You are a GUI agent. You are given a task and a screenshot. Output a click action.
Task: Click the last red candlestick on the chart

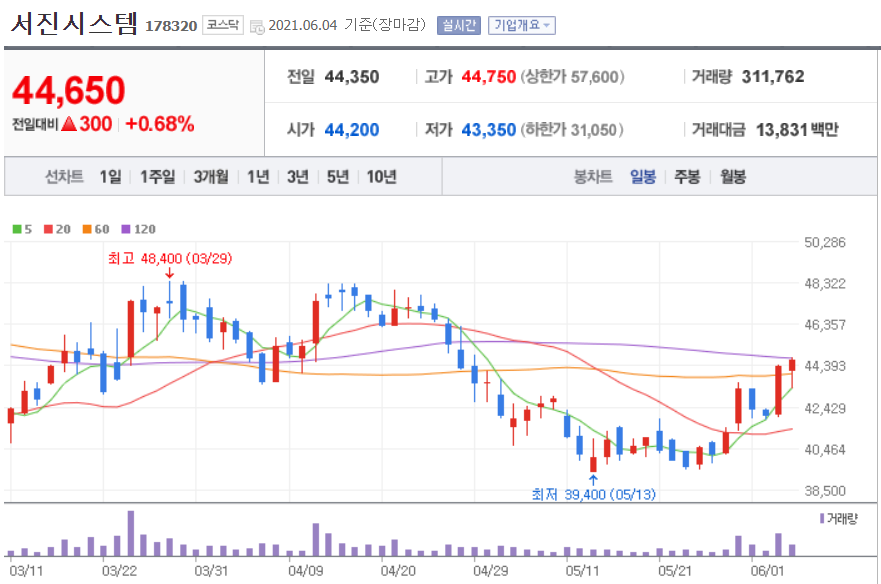click(792, 374)
